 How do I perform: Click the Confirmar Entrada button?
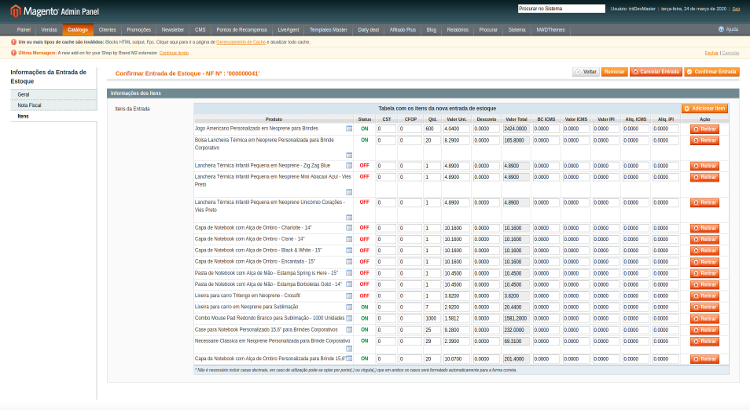(712, 72)
